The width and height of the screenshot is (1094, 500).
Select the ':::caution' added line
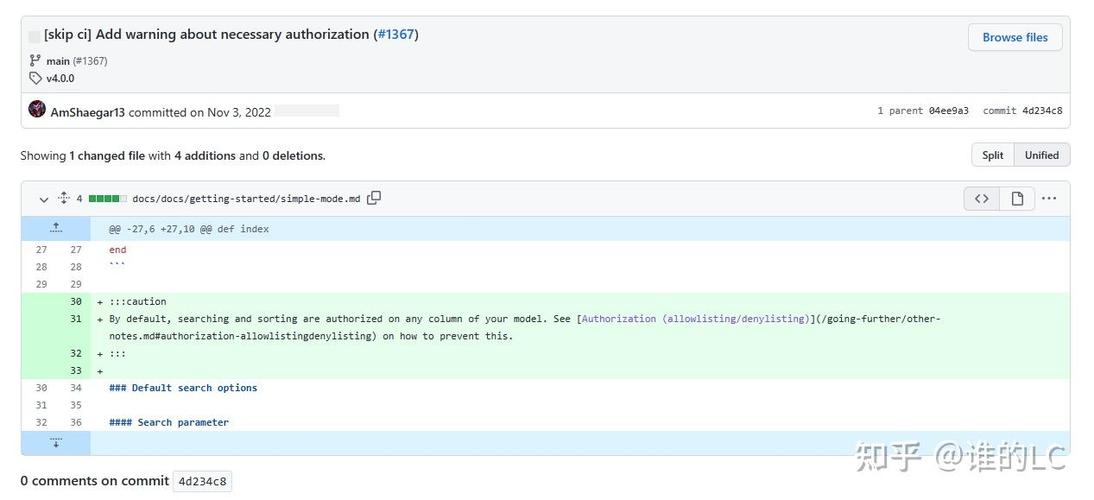(x=137, y=301)
